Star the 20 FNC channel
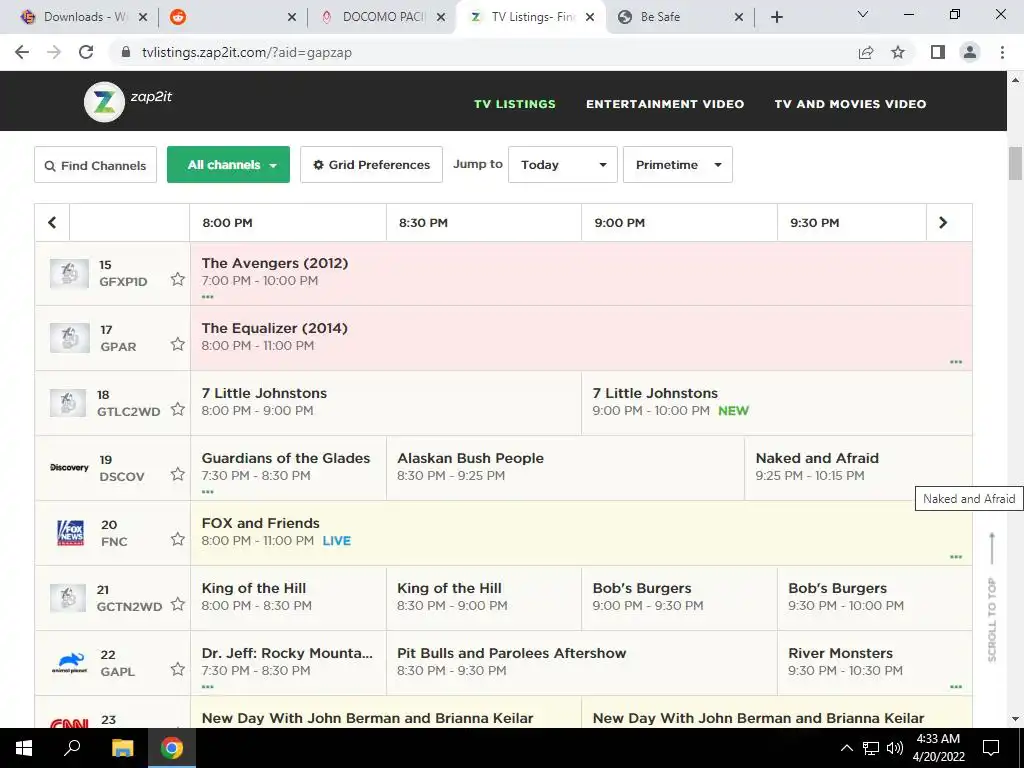The image size is (1024, 768). click(178, 539)
